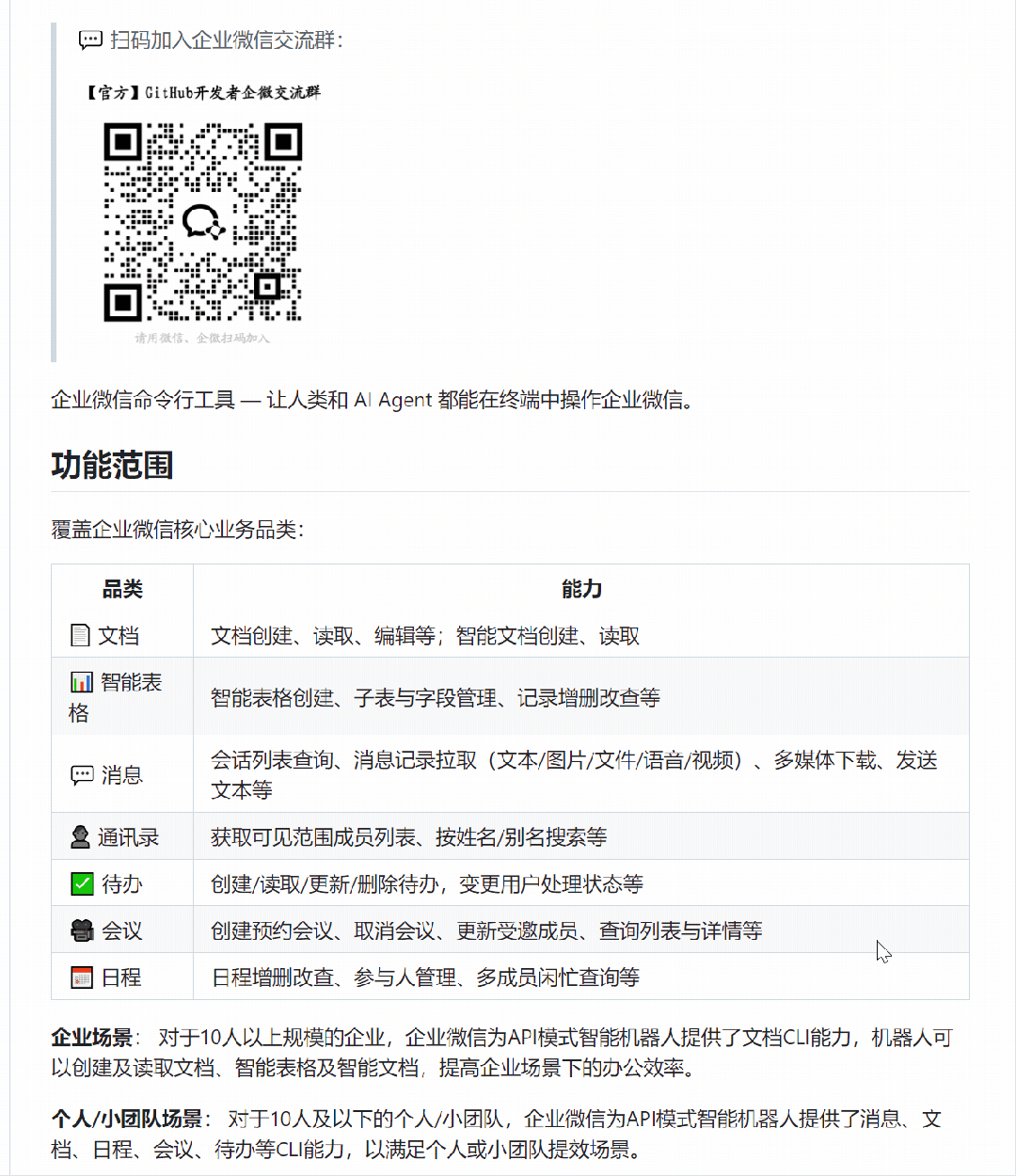The image size is (1016, 1176).
Task: Click the bold label 个人/小团队场景
Action: [x=127, y=1119]
